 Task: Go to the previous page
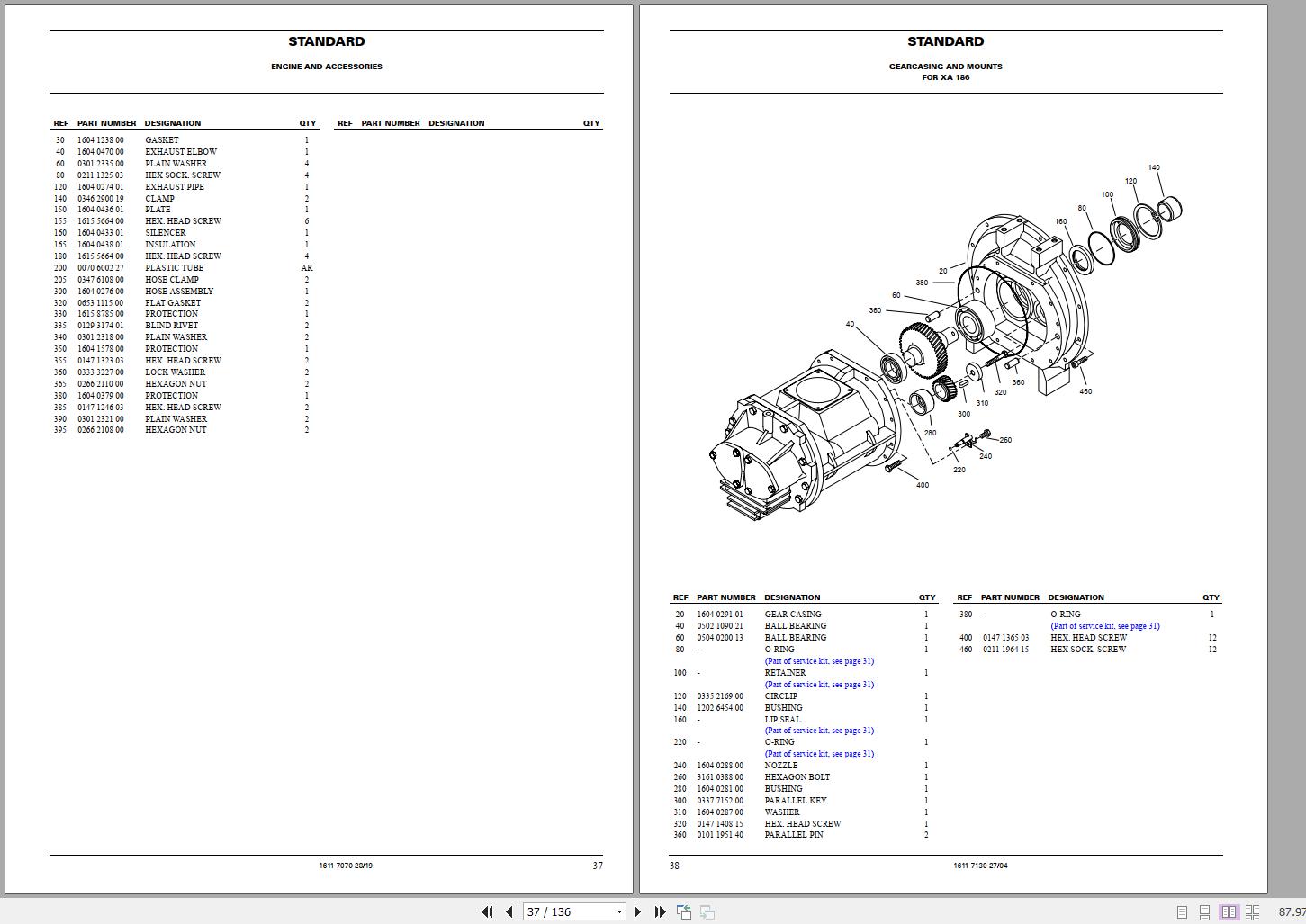coord(507,911)
